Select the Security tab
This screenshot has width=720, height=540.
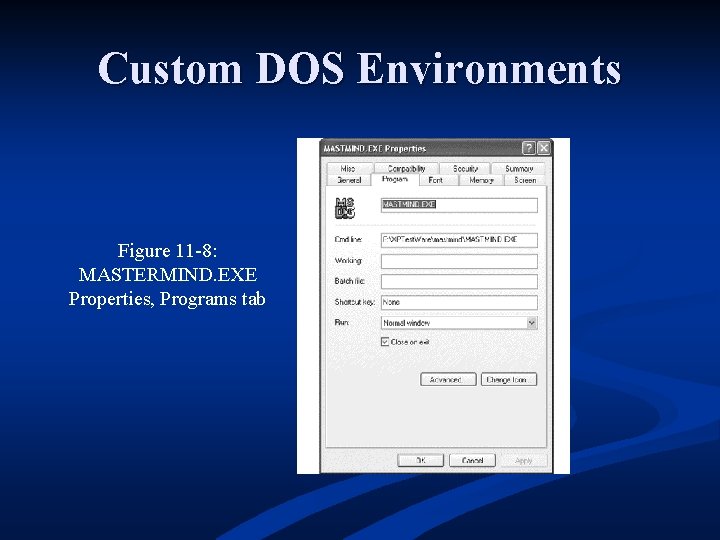coord(465,168)
